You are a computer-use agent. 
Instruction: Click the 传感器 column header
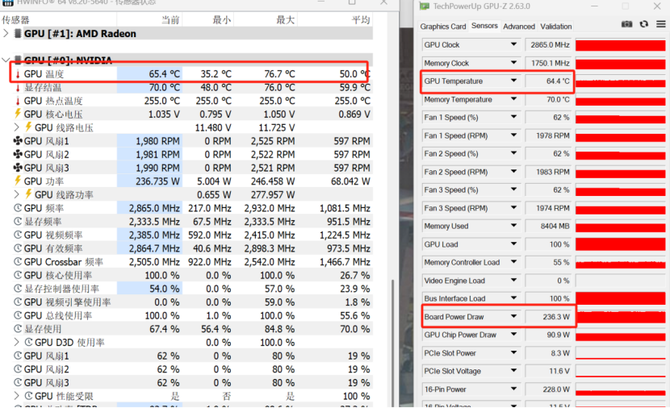[x=15, y=20]
